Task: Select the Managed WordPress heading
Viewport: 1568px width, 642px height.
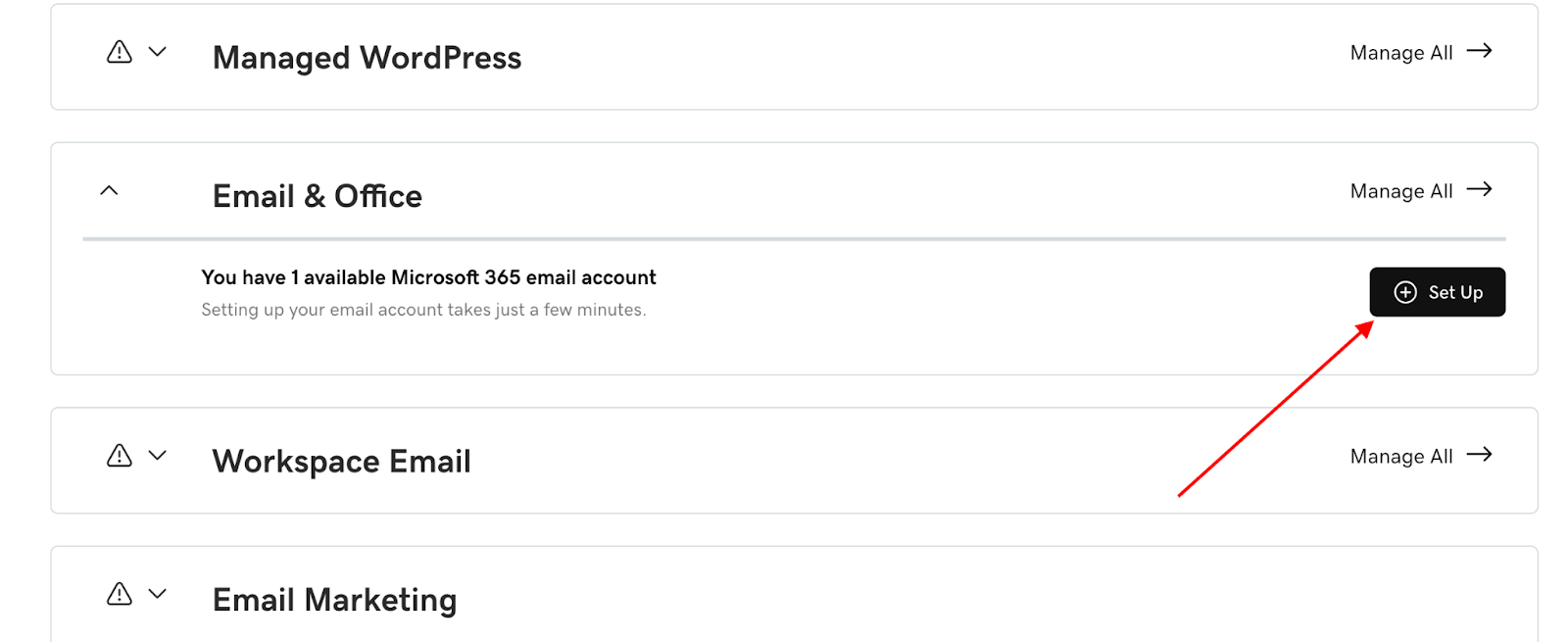Action: click(367, 58)
